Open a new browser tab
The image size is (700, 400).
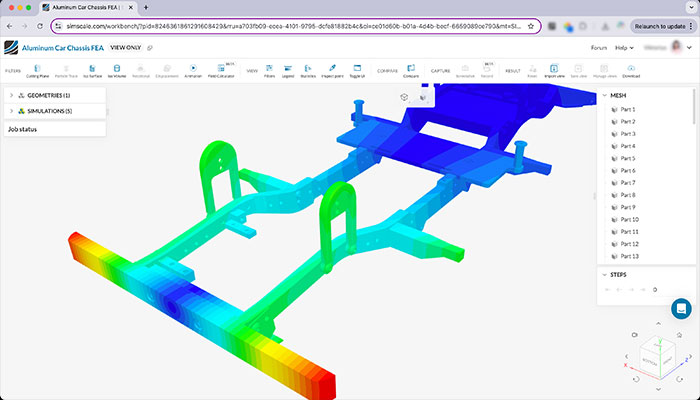pos(146,8)
